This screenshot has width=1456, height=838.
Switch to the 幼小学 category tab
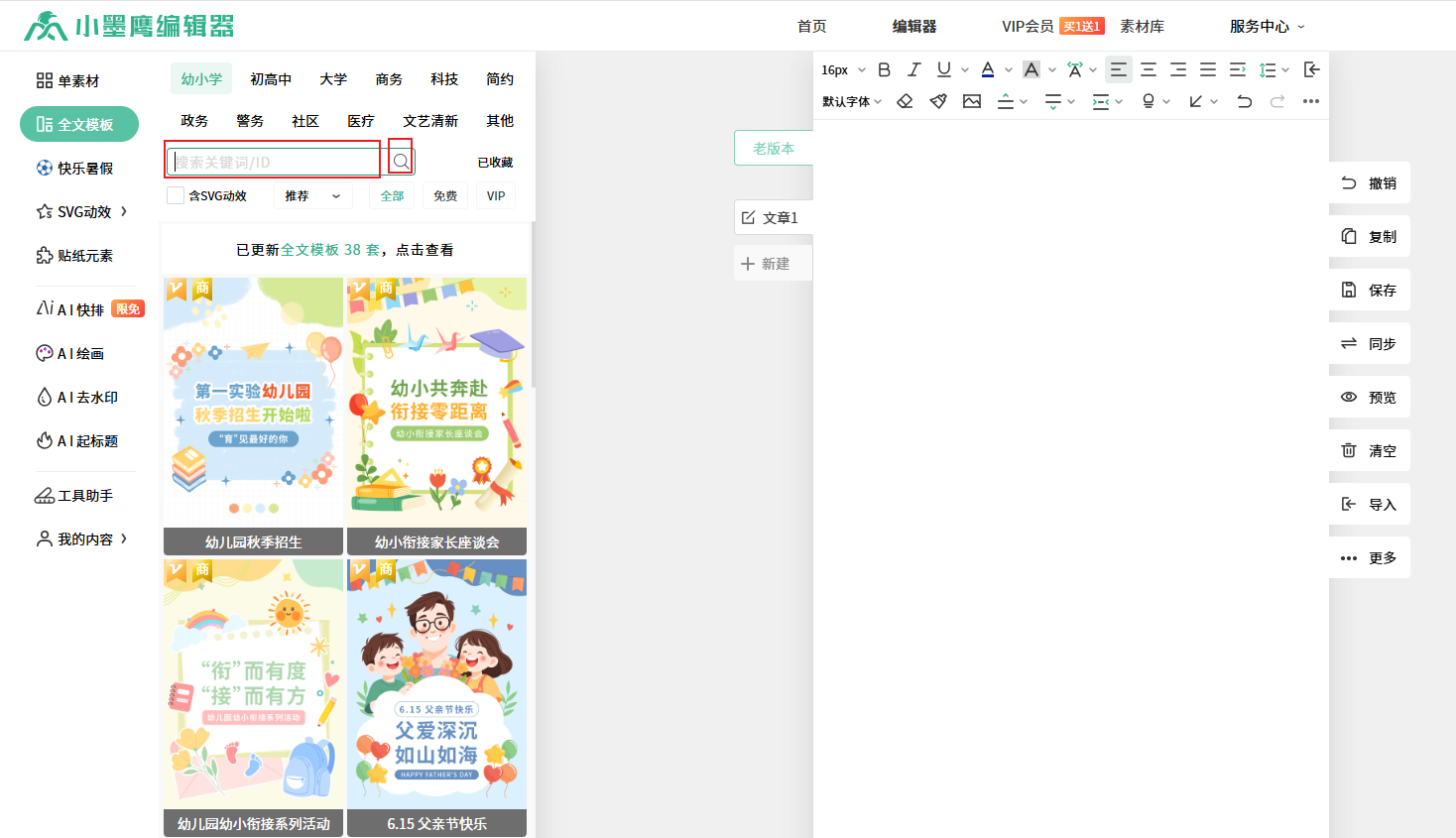[201, 78]
